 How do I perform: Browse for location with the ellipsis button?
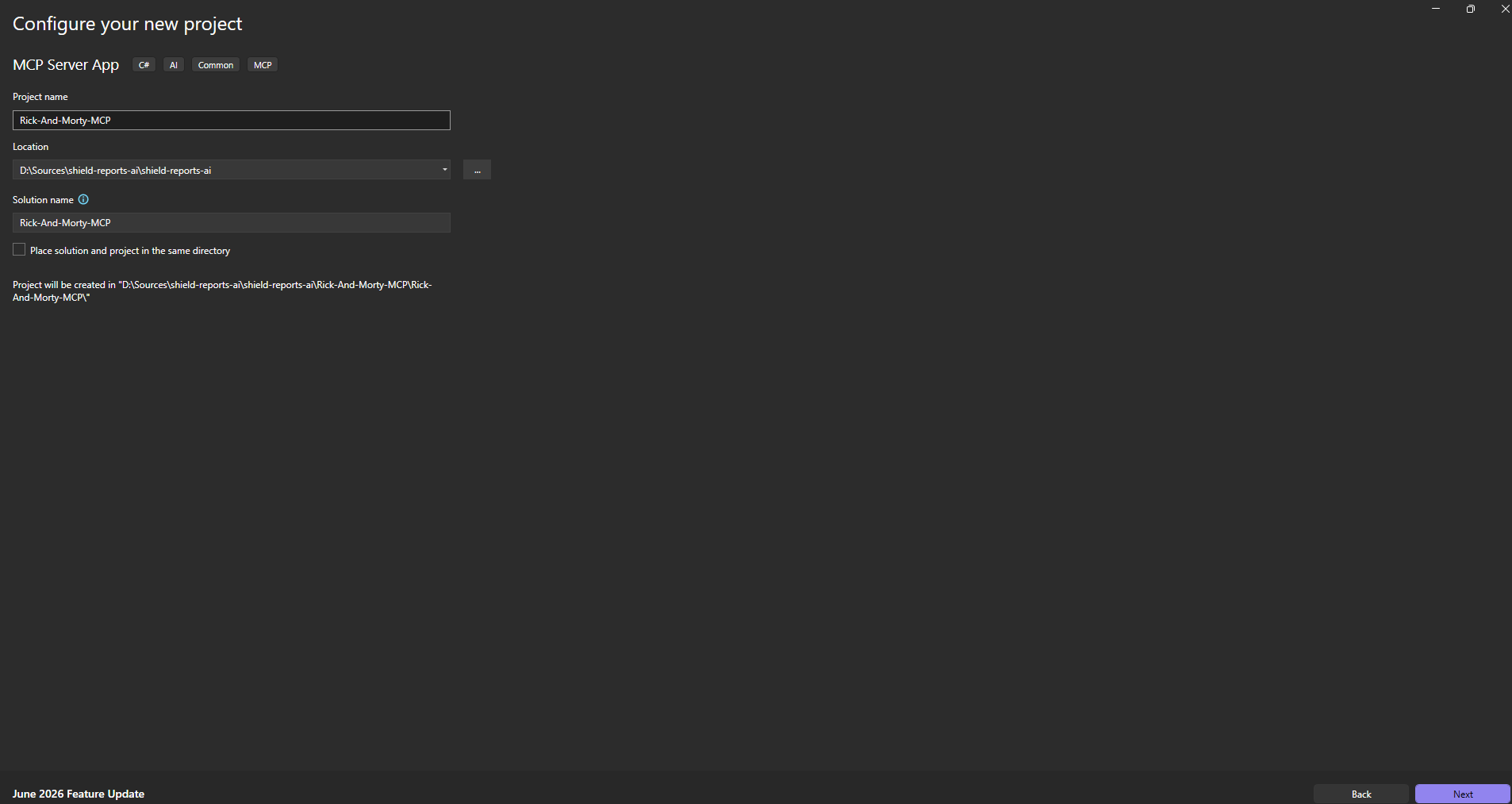point(477,170)
